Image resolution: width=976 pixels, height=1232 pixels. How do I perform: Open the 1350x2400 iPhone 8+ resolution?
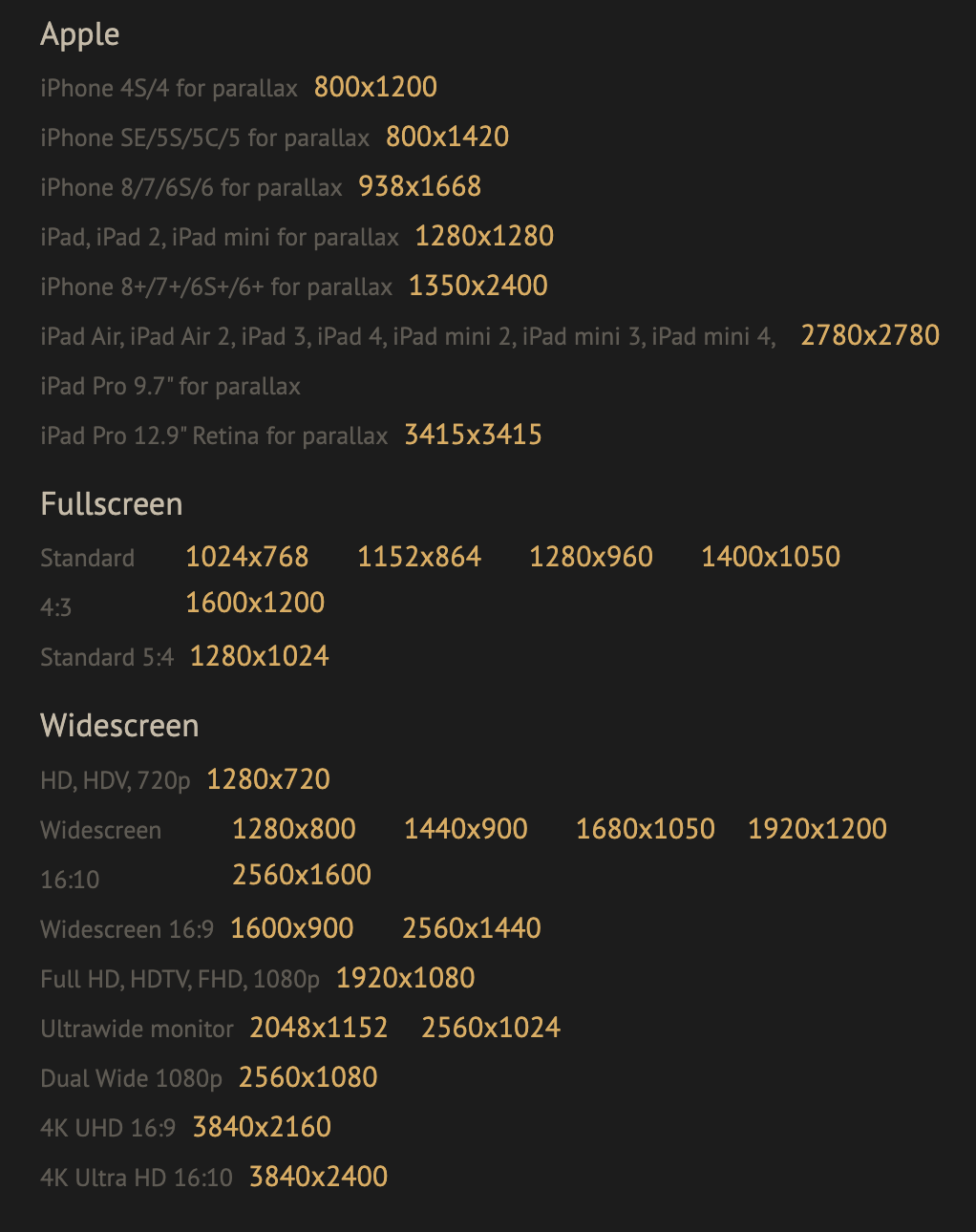477,286
